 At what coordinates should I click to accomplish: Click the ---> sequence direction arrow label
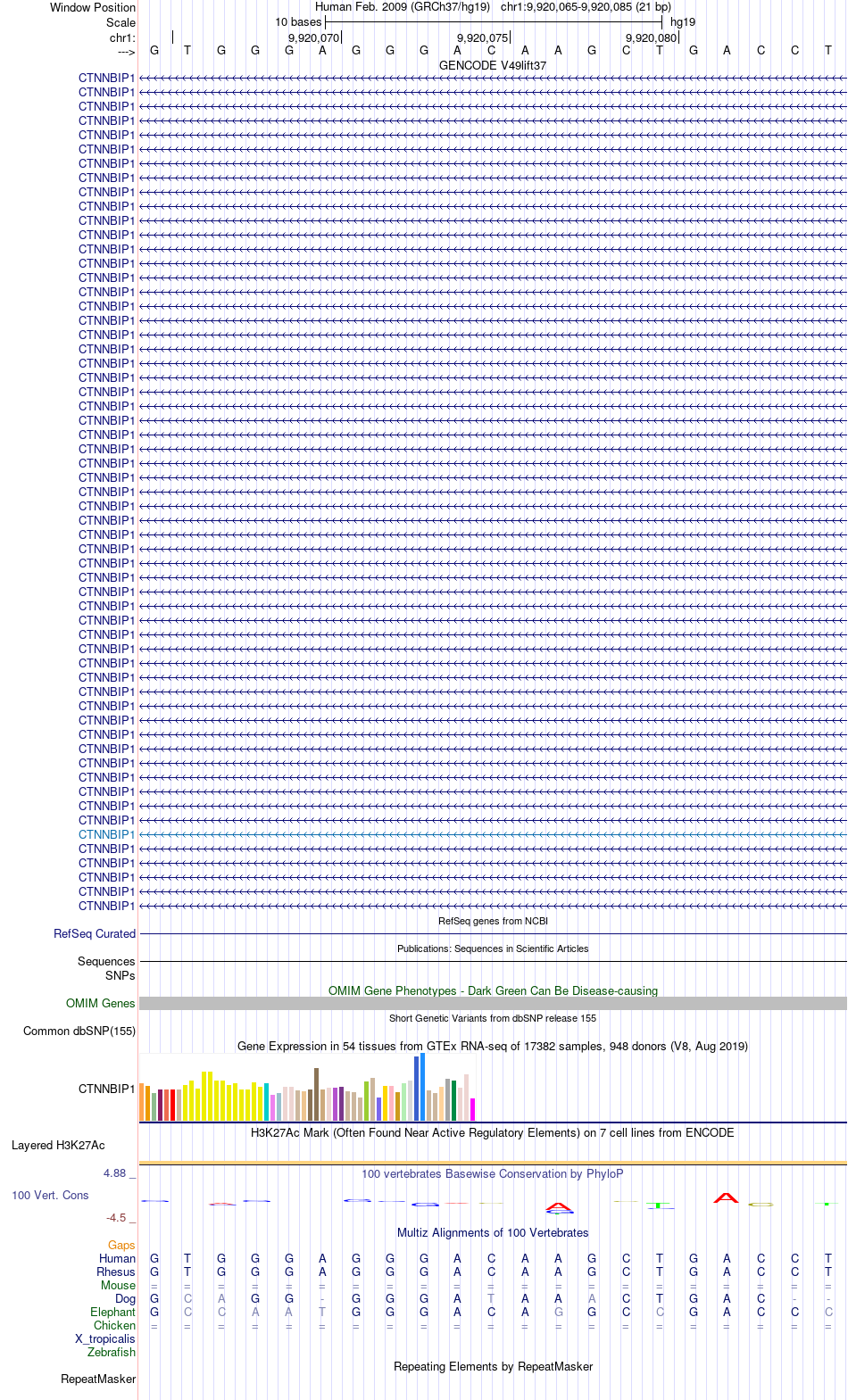126,52
